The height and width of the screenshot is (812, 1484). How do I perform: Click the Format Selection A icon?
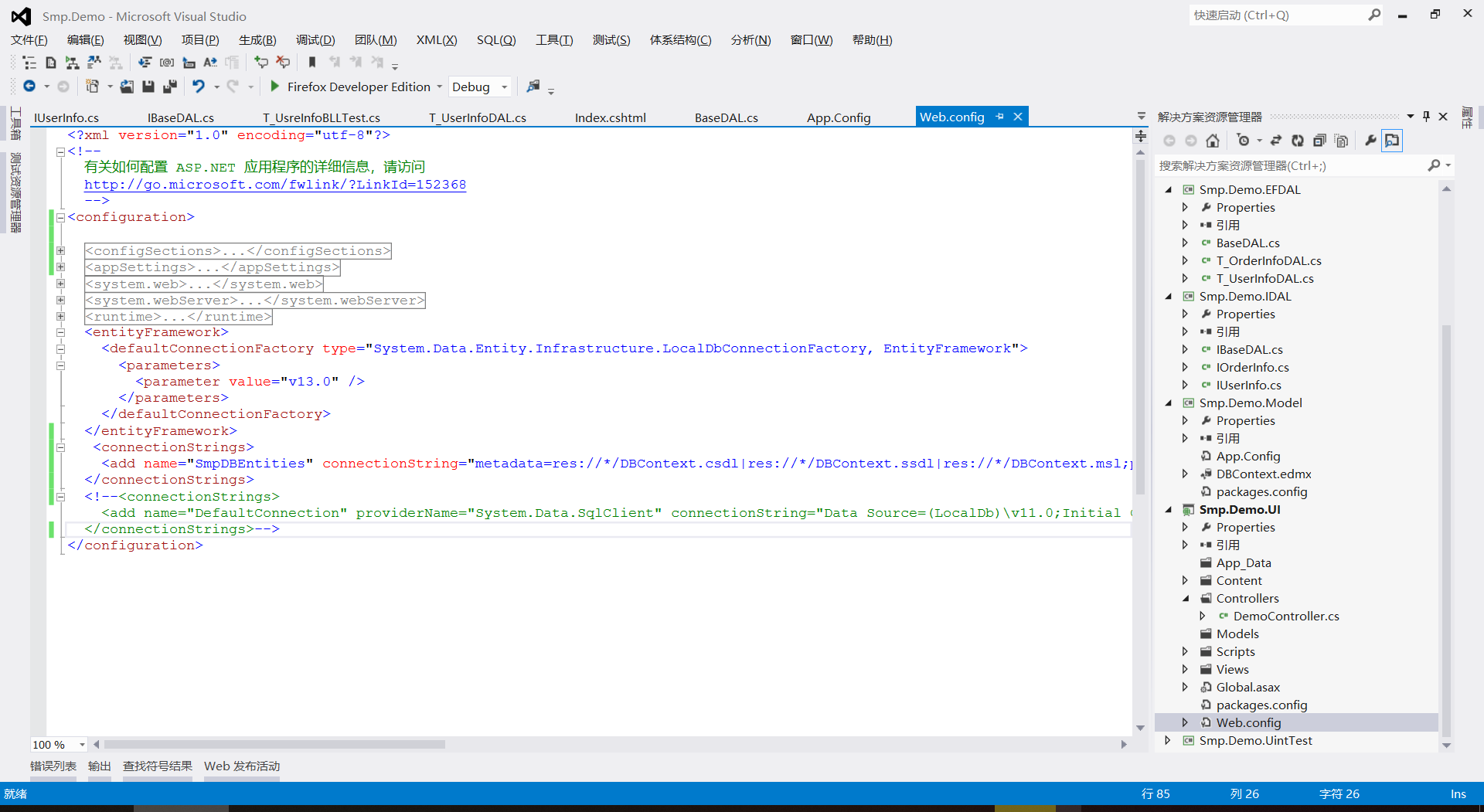(210, 63)
